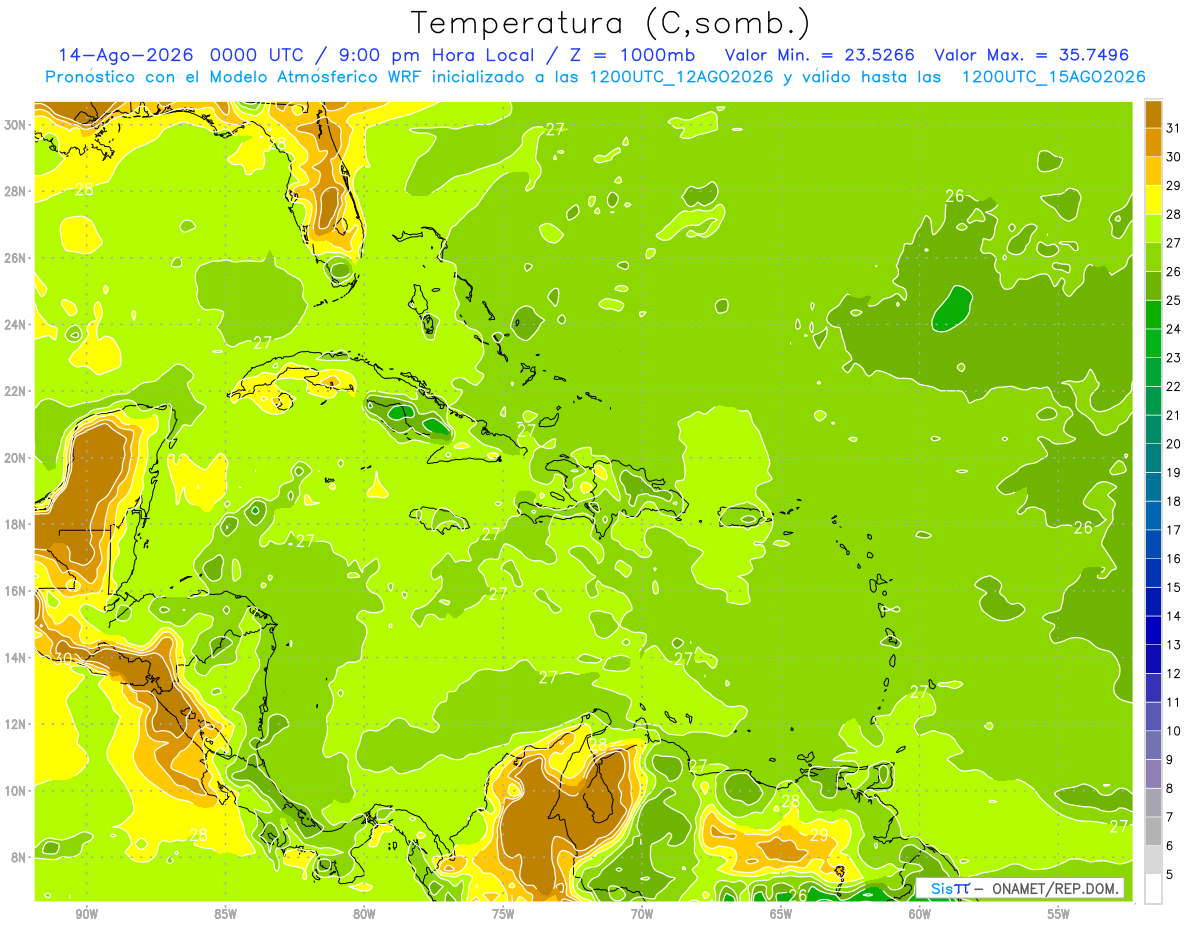Click the '75W' longitude axis label
This screenshot has height=927, width=1200.
pos(503,914)
